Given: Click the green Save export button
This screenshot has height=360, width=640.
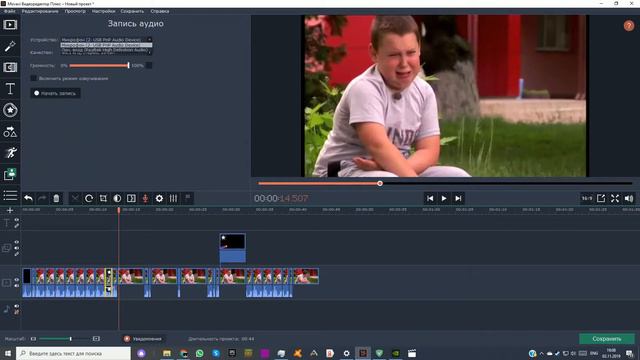Looking at the screenshot, I should tap(607, 339).
